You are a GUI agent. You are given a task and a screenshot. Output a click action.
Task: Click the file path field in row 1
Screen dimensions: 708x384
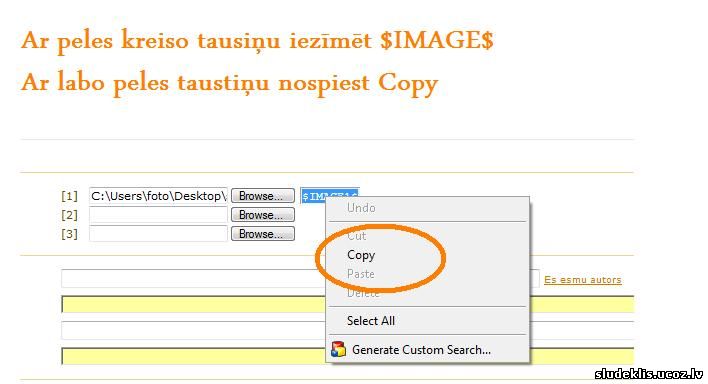pyautogui.click(x=158, y=196)
